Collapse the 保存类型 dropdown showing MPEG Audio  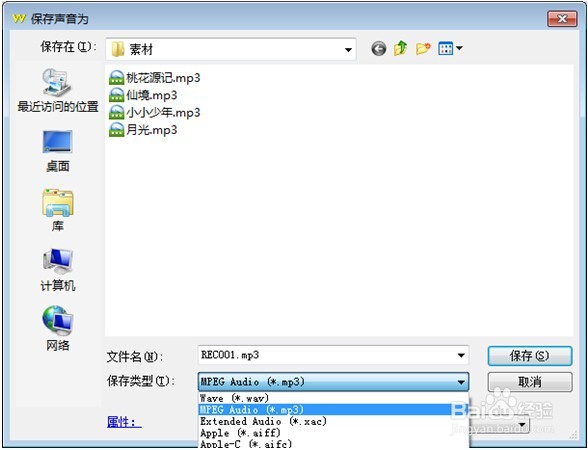pos(333,382)
